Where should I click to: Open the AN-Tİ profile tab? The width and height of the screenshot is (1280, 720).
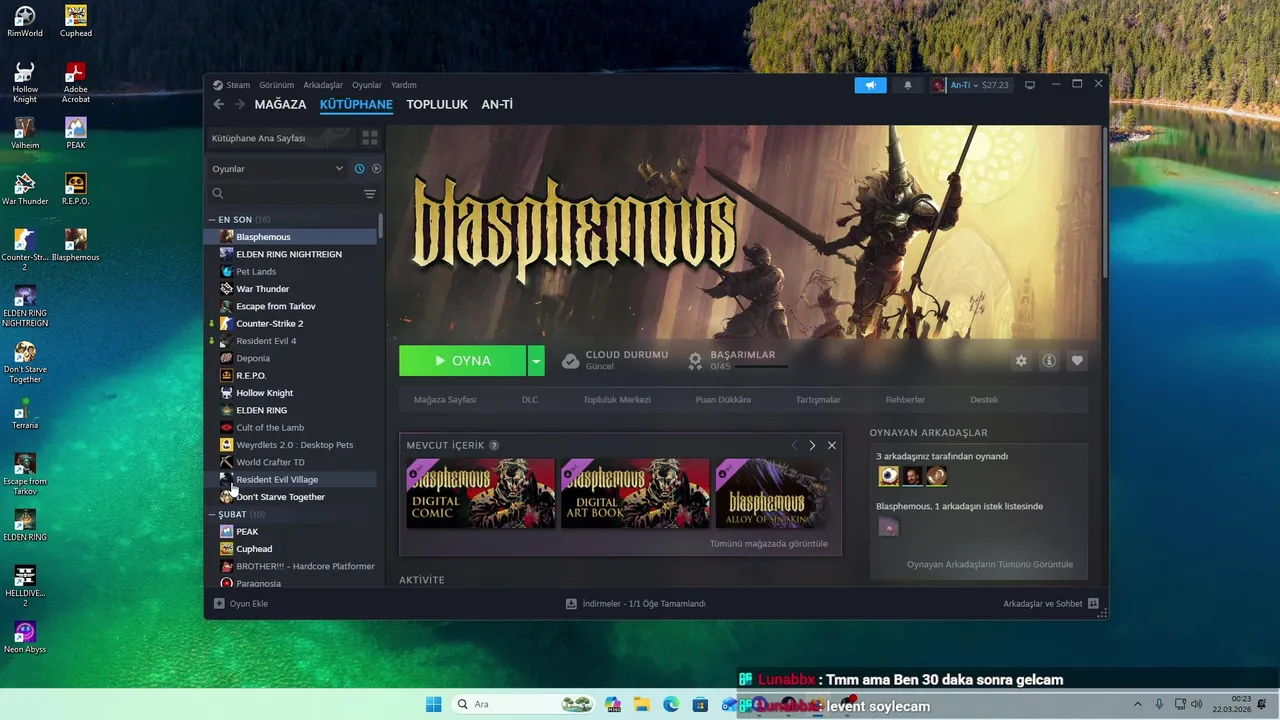[497, 104]
